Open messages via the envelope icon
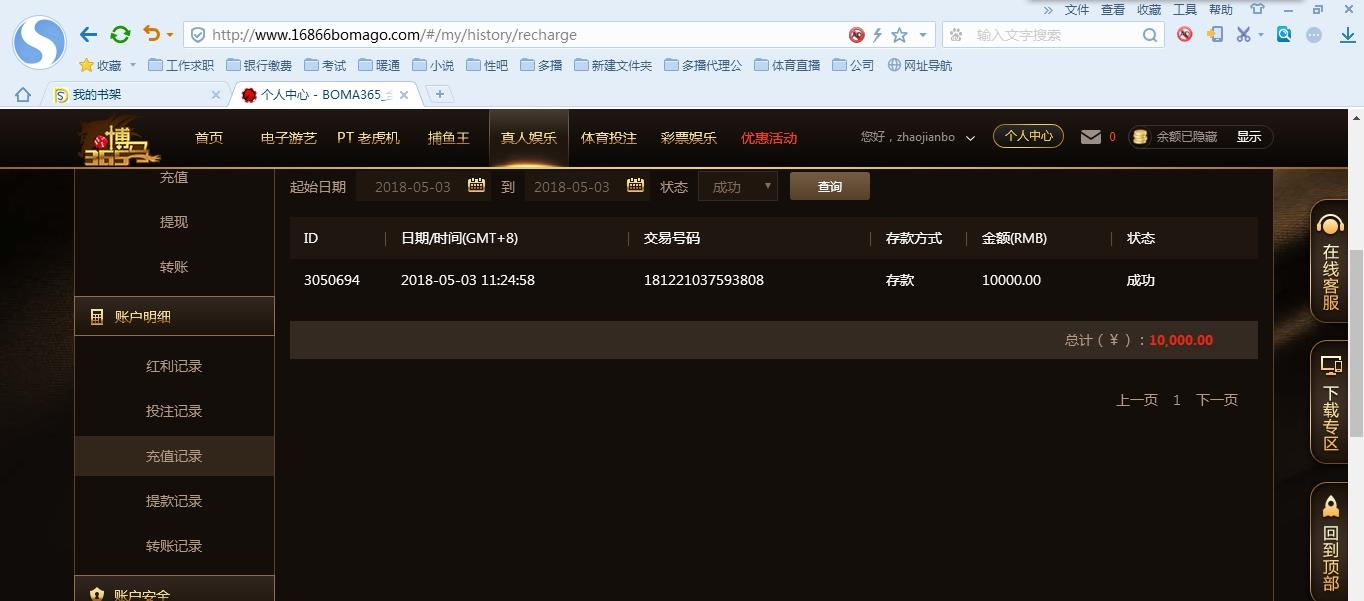This screenshot has height=601, width=1364. (1091, 137)
